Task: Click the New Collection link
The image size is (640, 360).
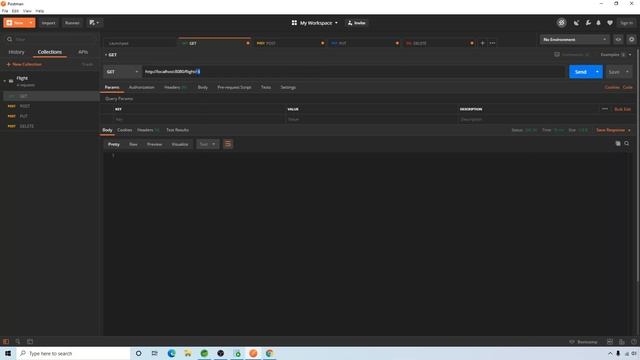Action: pyautogui.click(x=24, y=64)
